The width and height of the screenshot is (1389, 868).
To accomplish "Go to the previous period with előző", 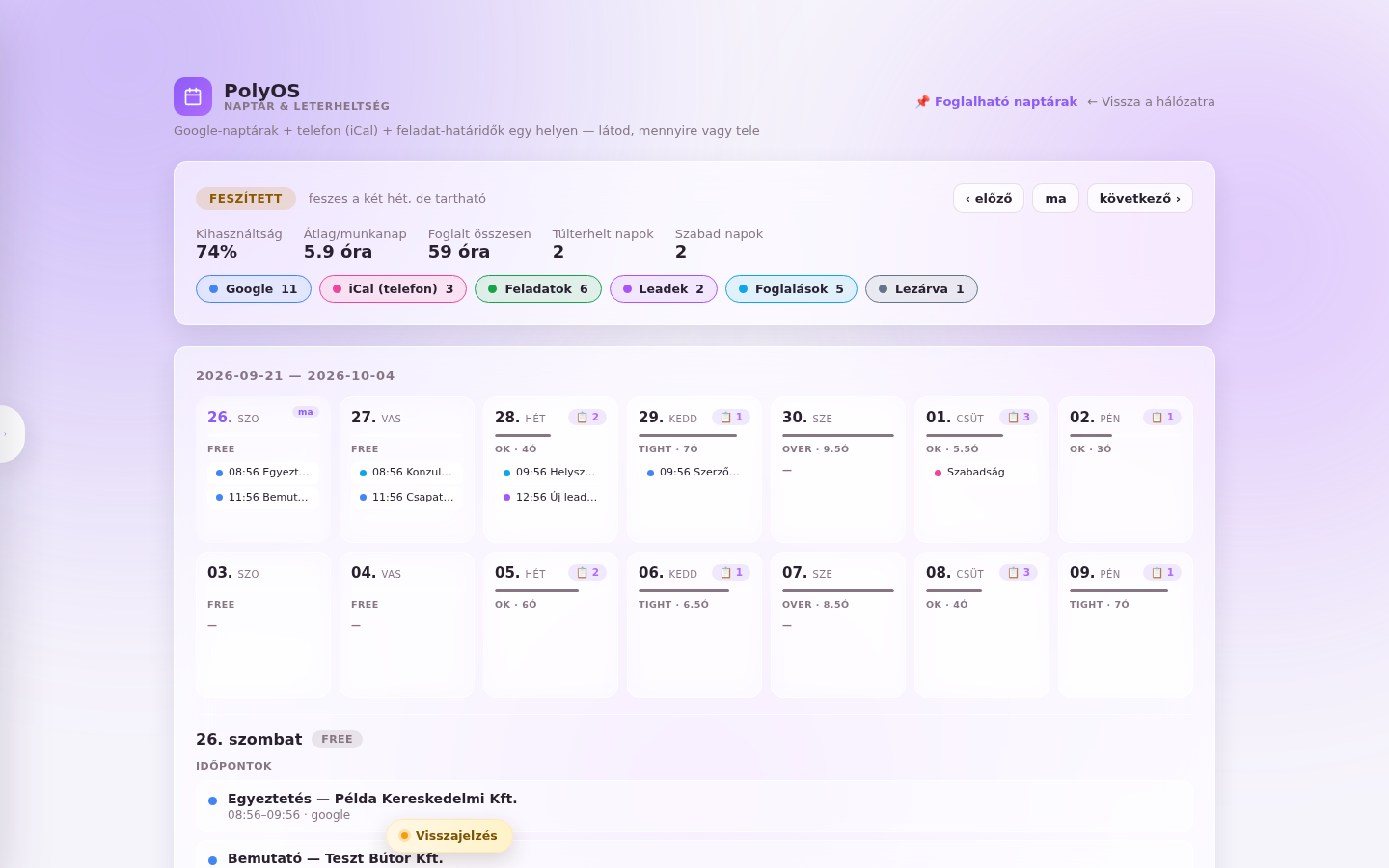I will pos(989,199).
